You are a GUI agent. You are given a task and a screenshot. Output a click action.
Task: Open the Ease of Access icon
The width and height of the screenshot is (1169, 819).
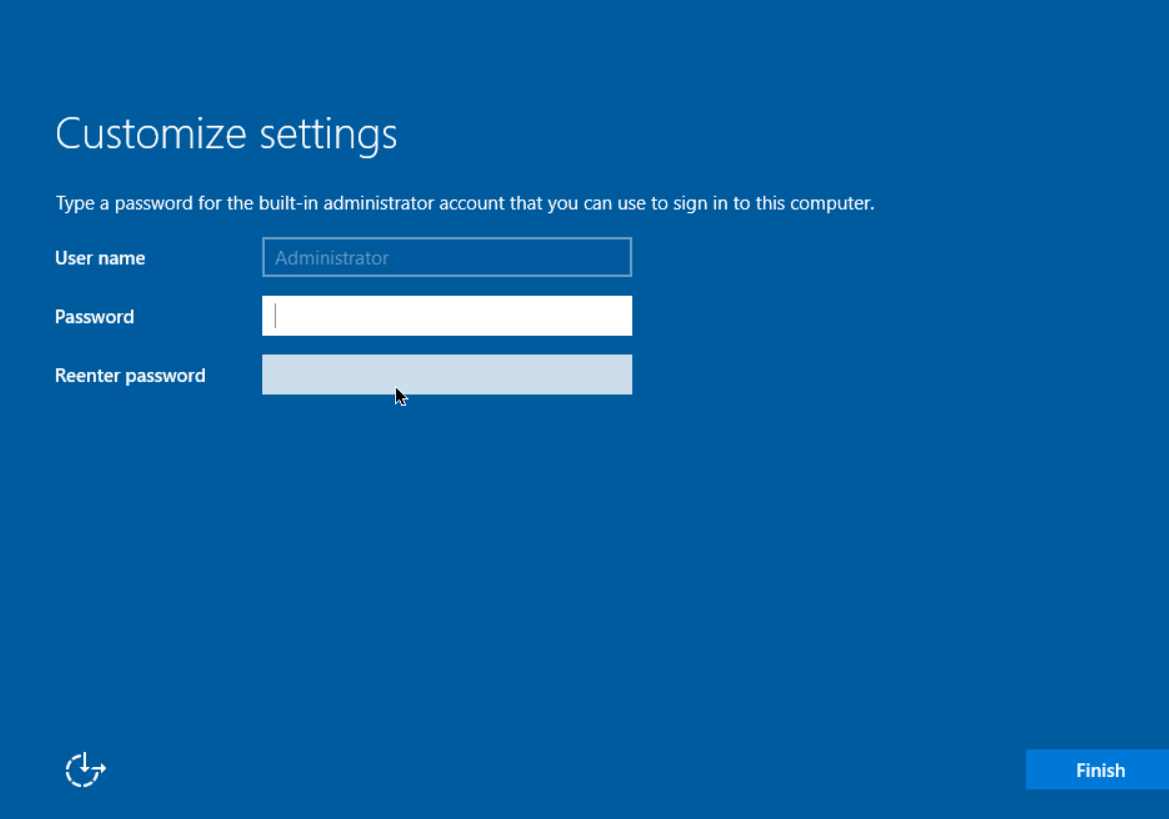[x=85, y=770]
